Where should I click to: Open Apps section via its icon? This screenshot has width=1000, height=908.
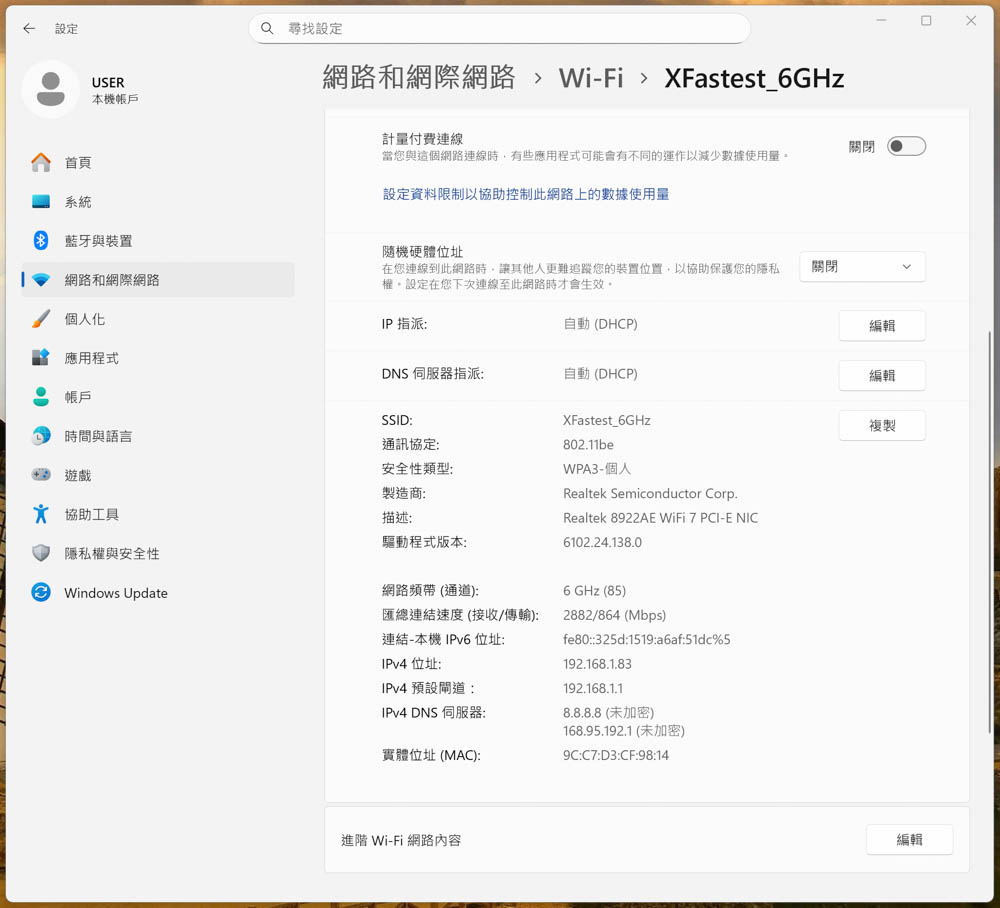click(x=41, y=358)
